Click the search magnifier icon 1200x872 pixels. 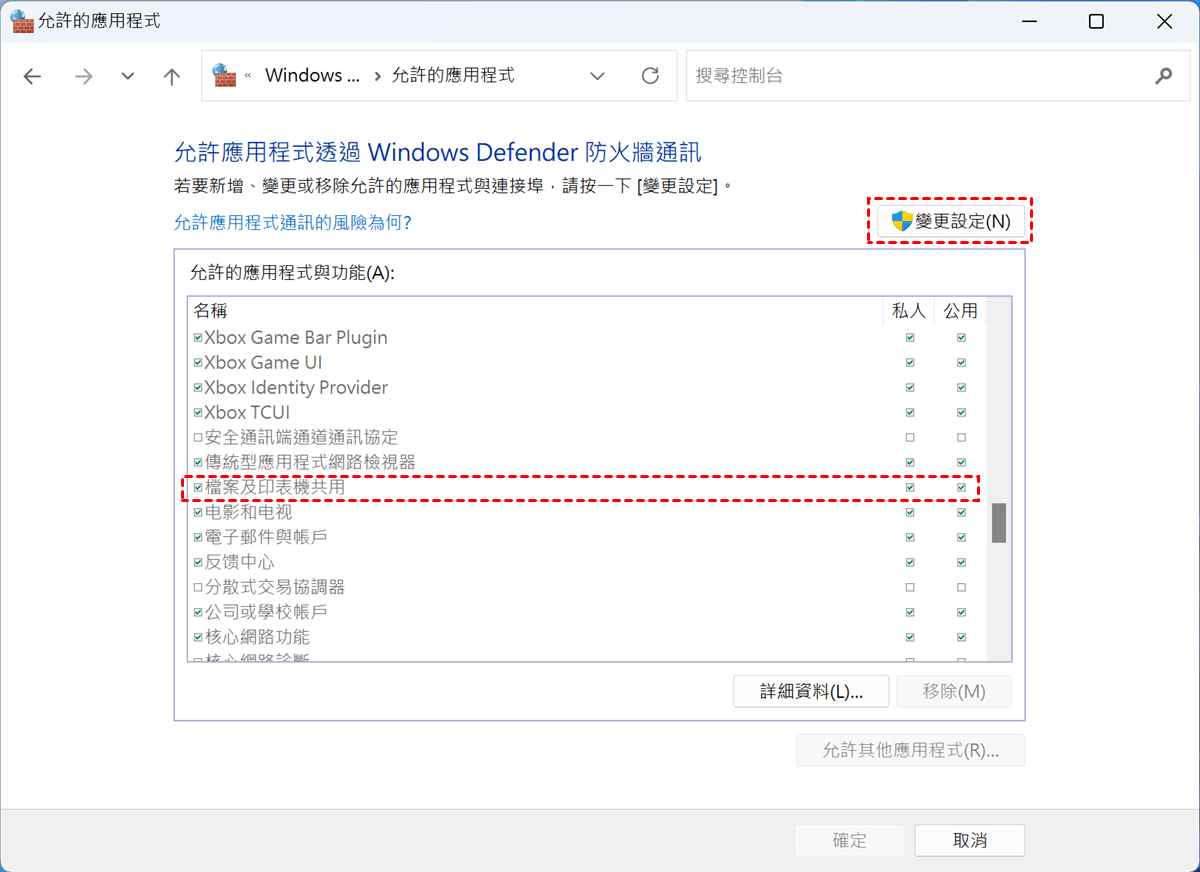coord(1163,76)
